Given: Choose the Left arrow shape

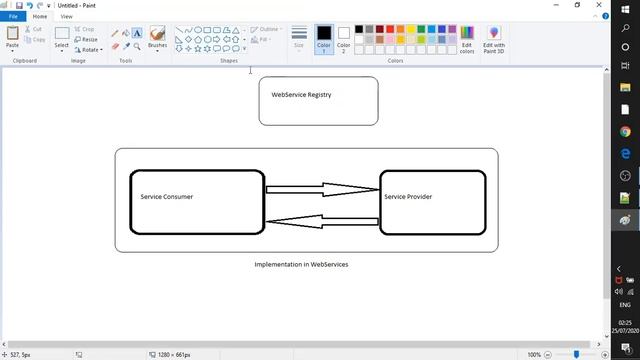Looking at the screenshot, I should (226, 40).
